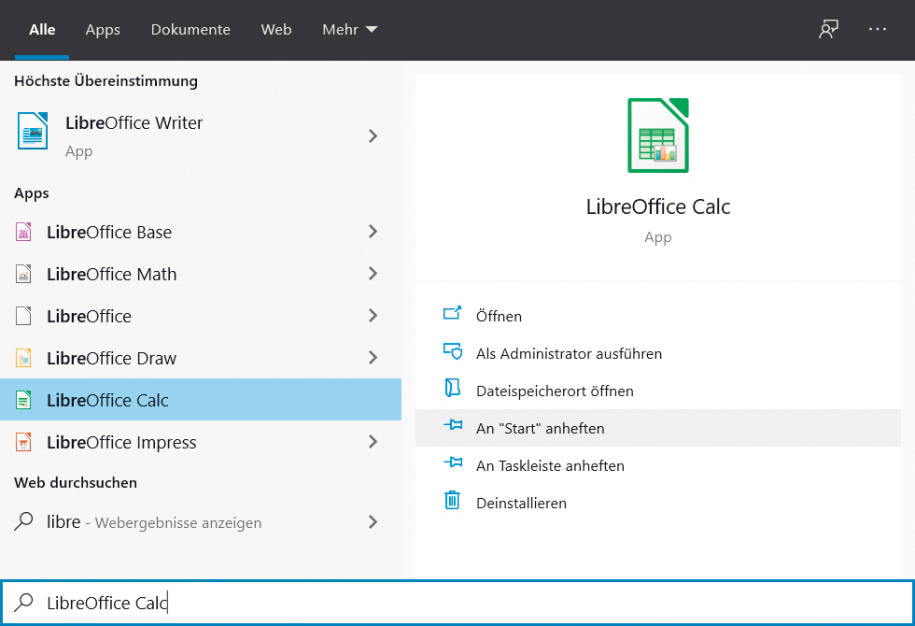Expand the LibreOffice Impress chevron arrow
The height and width of the screenshot is (626, 915).
[373, 442]
